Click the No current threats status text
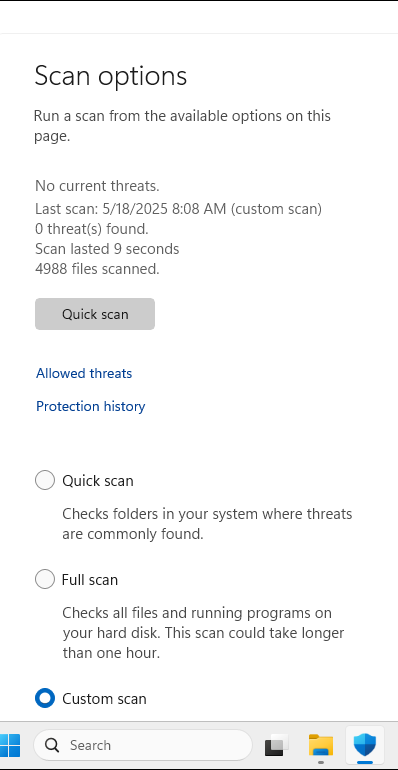 point(97,186)
